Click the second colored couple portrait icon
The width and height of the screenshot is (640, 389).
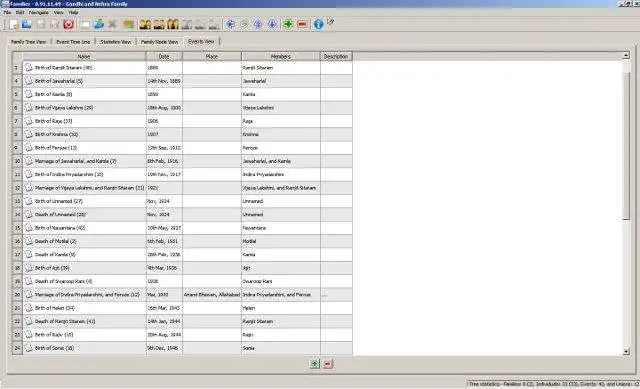tap(159, 24)
